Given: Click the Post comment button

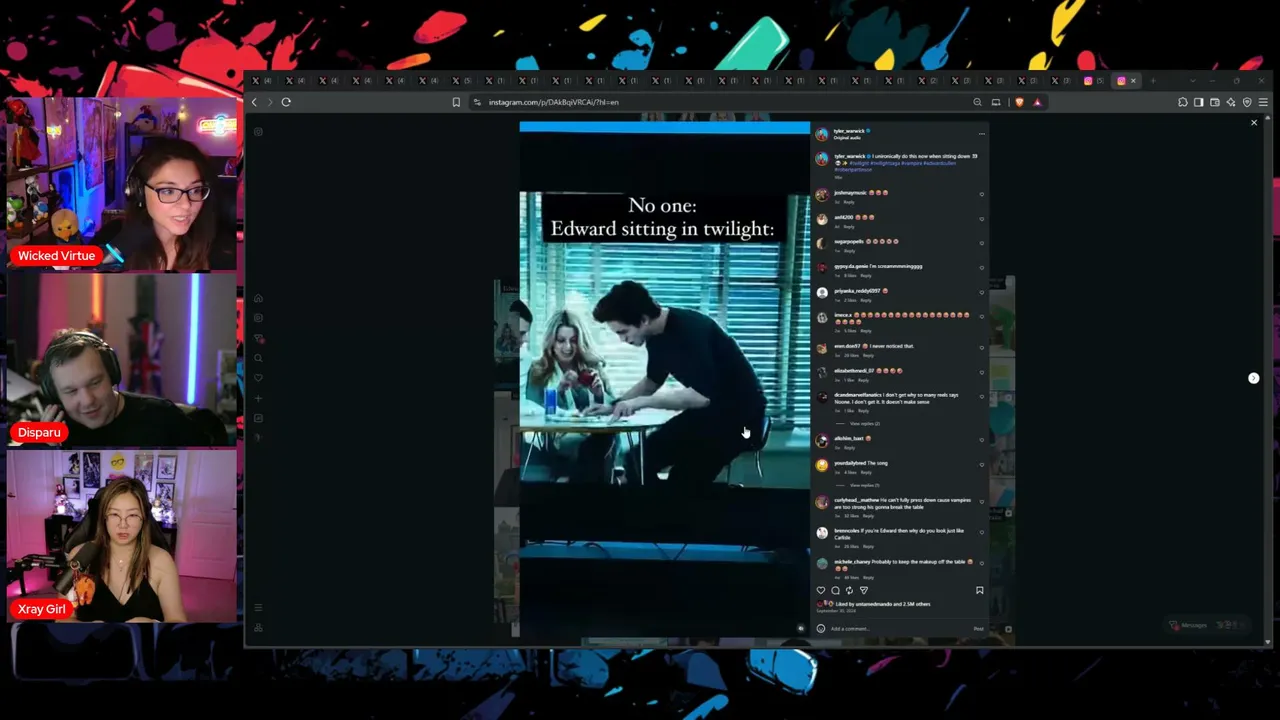Looking at the screenshot, I should pyautogui.click(x=979, y=629).
